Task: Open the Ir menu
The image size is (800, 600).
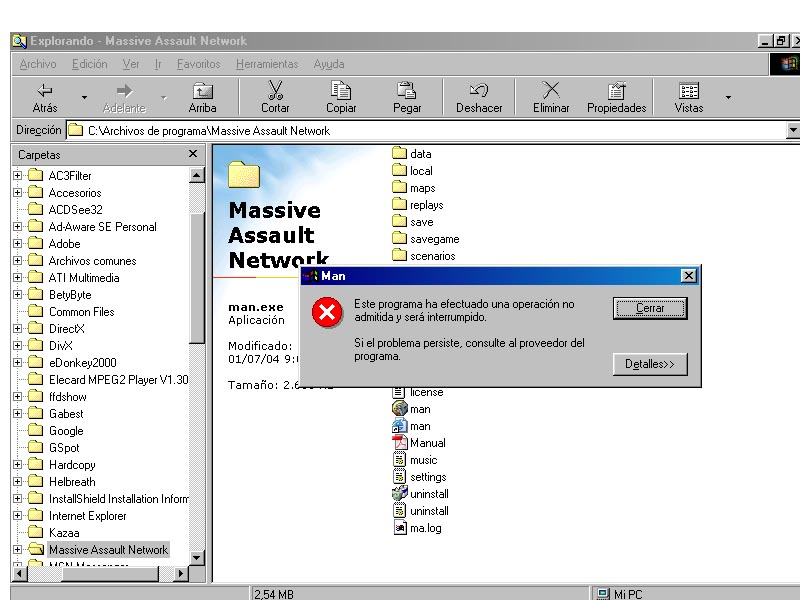Action: point(158,64)
